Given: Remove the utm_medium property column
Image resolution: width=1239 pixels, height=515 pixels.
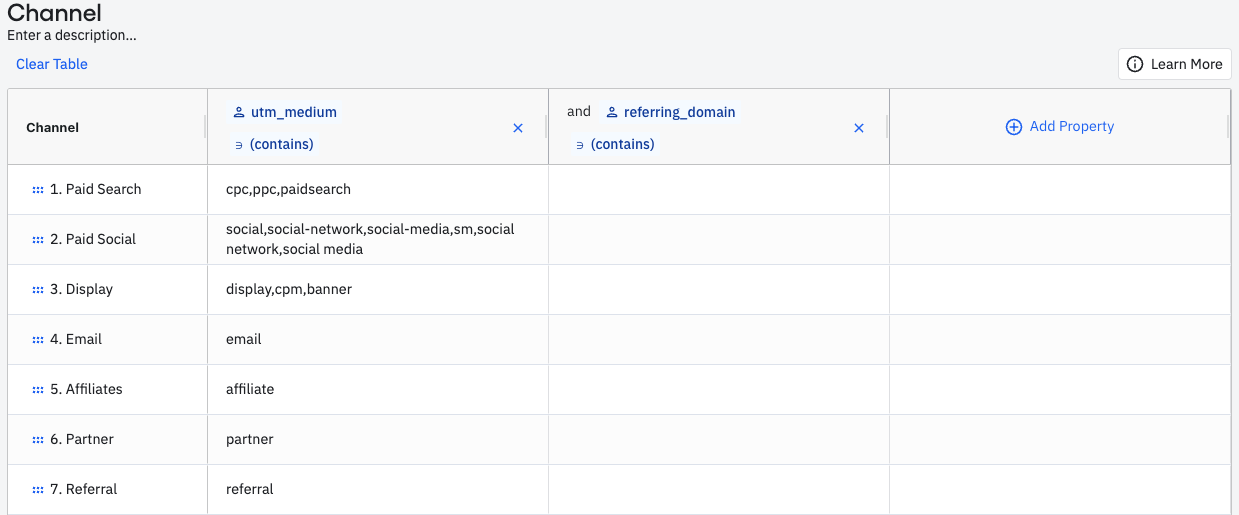Looking at the screenshot, I should 518,128.
